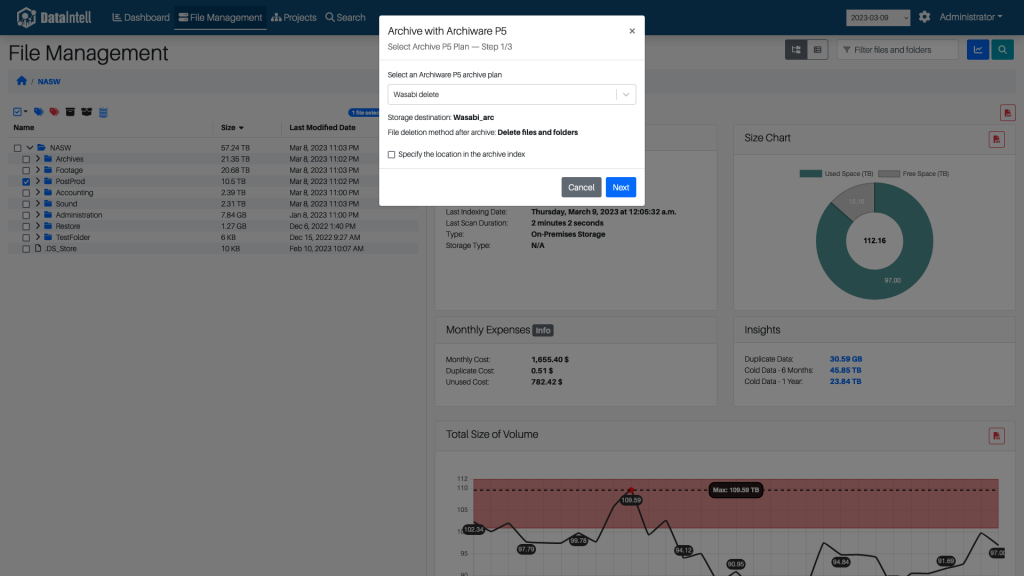
Task: Export Total Size of Volume PDF
Action: click(x=997, y=436)
